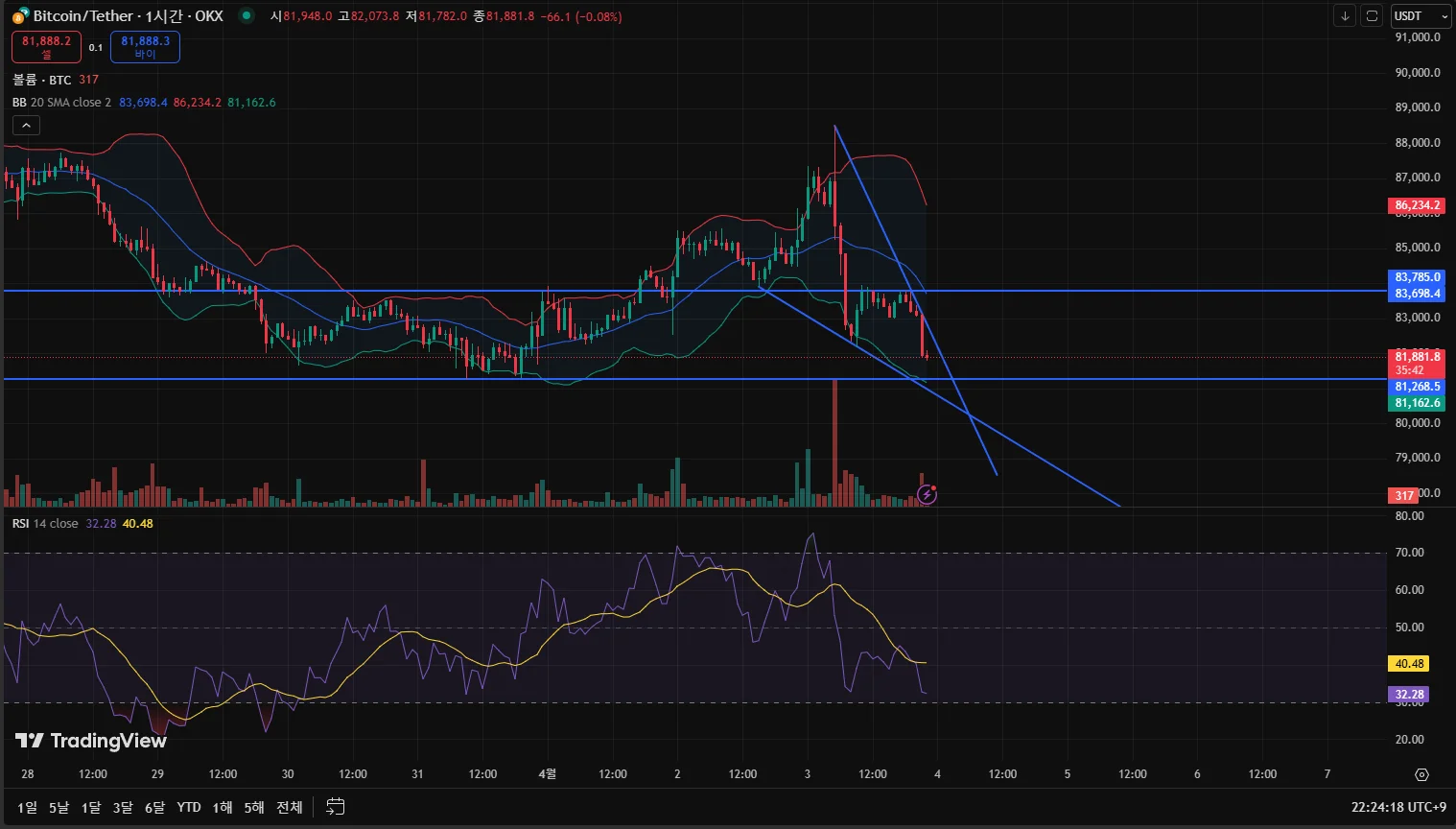Viewport: 1456px width, 829px height.
Task: Select the 1일 time range
Action: pos(28,808)
